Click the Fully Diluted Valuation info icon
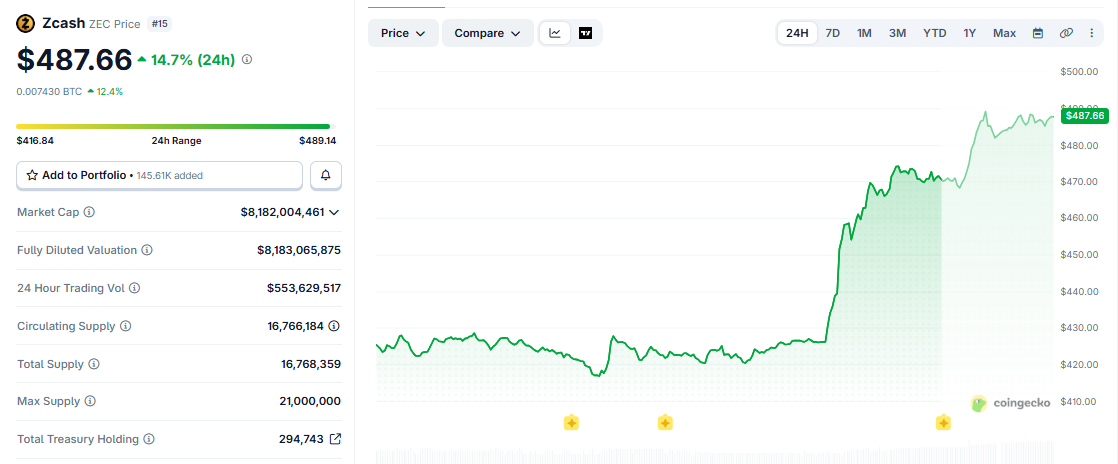The height and width of the screenshot is (464, 1118). pyautogui.click(x=146, y=250)
